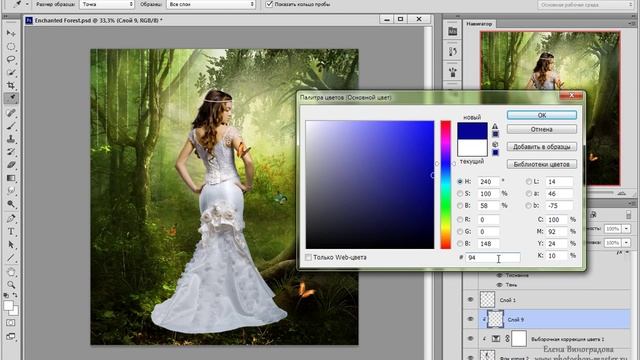The height and width of the screenshot is (360, 640).
Task: Open the Brush presets panel icon
Action: [x=452, y=73]
